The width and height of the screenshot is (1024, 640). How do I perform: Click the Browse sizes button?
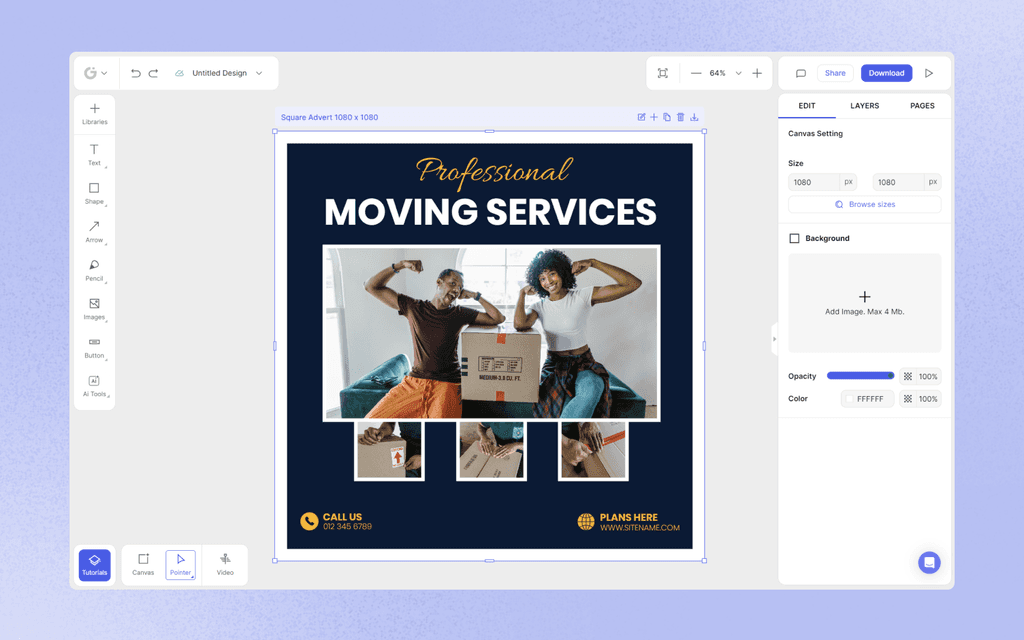tap(864, 204)
